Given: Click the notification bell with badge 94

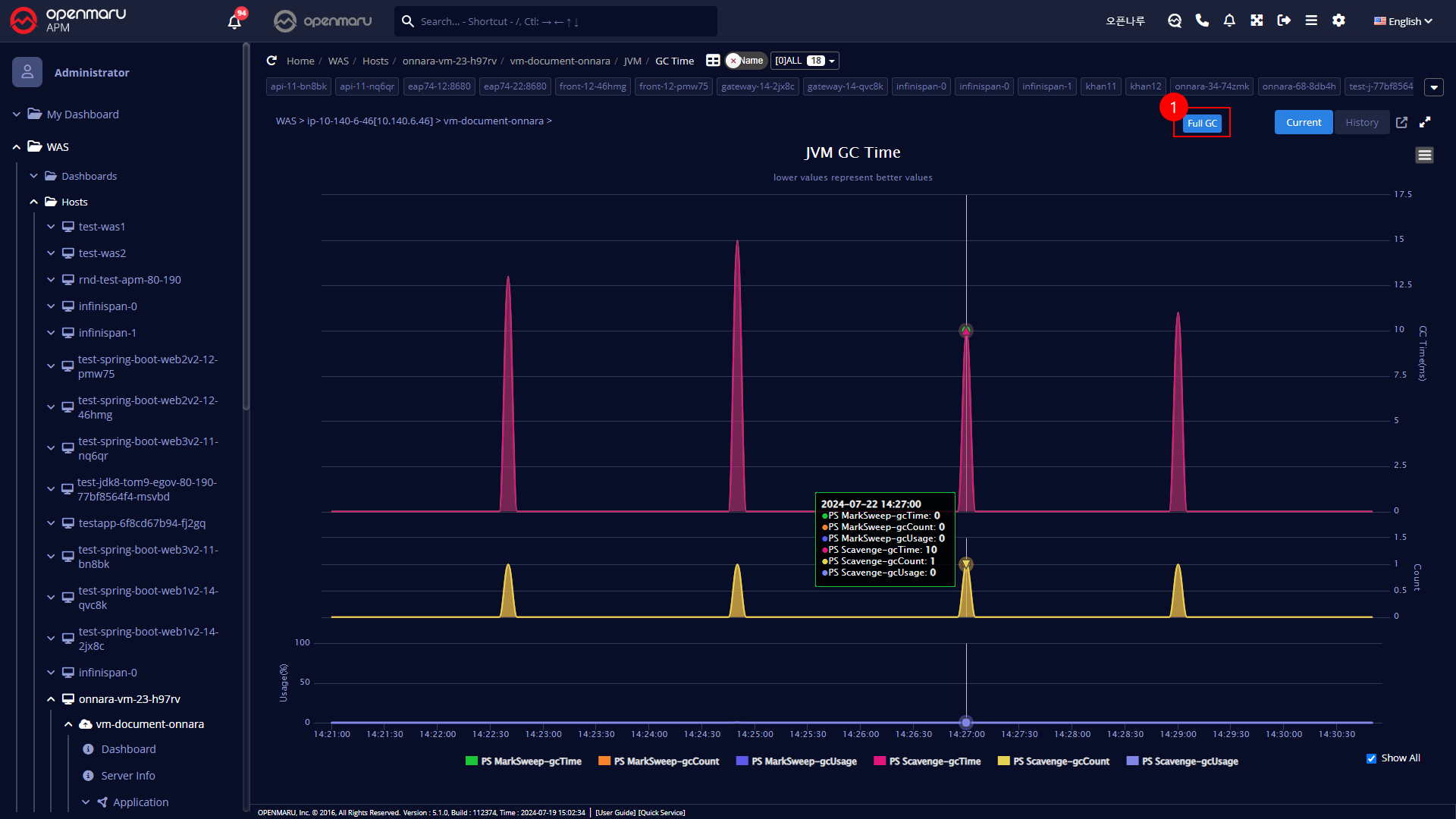Looking at the screenshot, I should click(234, 21).
